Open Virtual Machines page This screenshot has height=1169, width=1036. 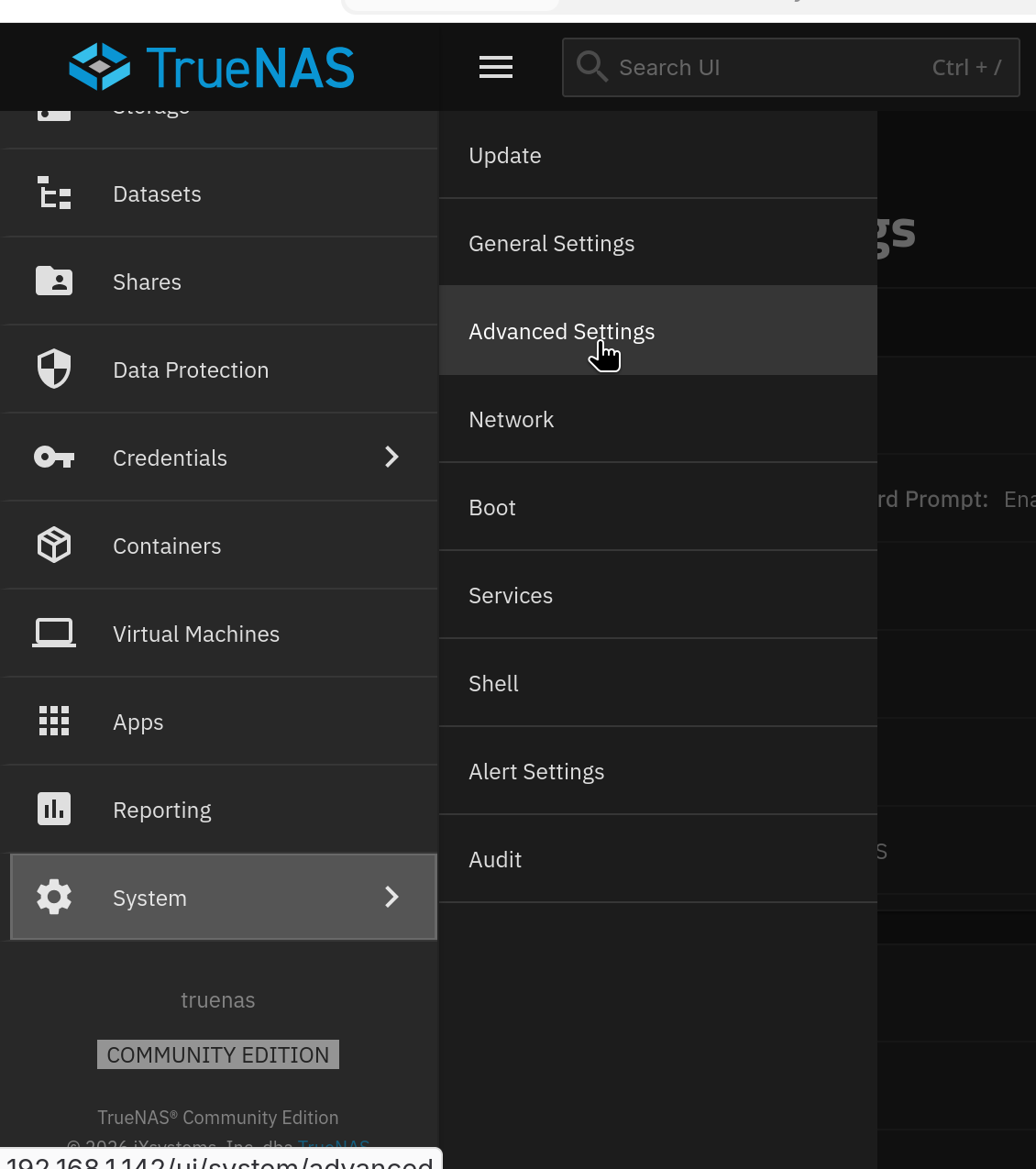(220, 634)
